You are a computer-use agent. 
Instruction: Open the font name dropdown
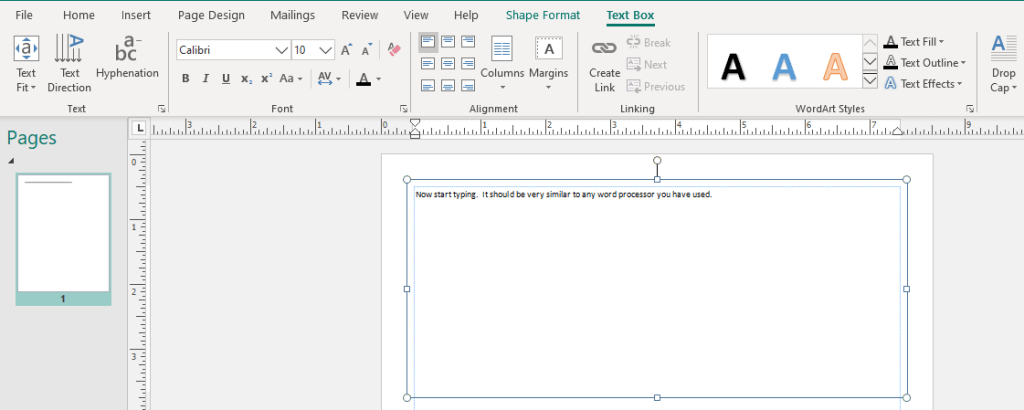[281, 50]
